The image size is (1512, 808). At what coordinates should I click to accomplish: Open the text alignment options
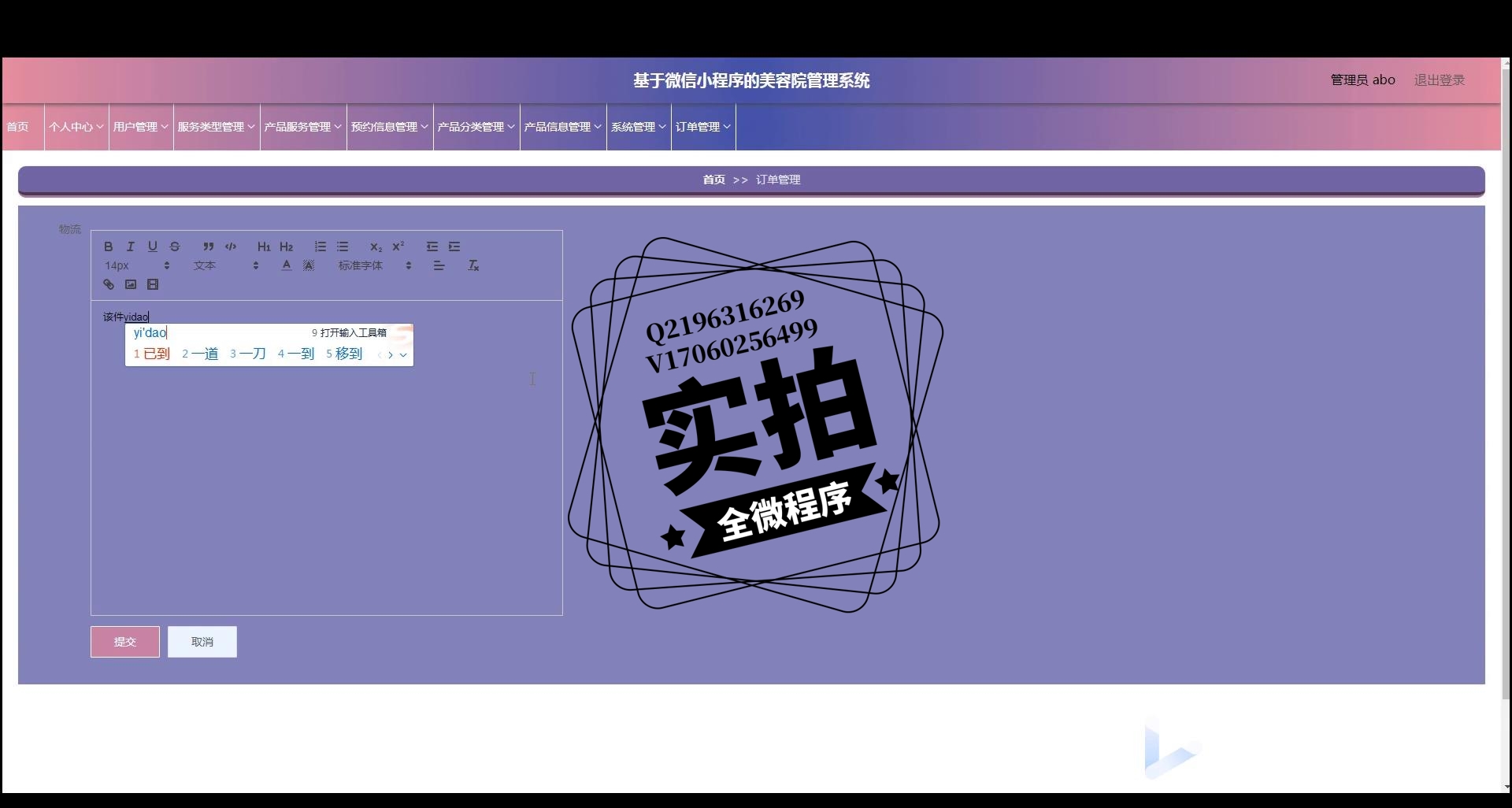click(439, 265)
